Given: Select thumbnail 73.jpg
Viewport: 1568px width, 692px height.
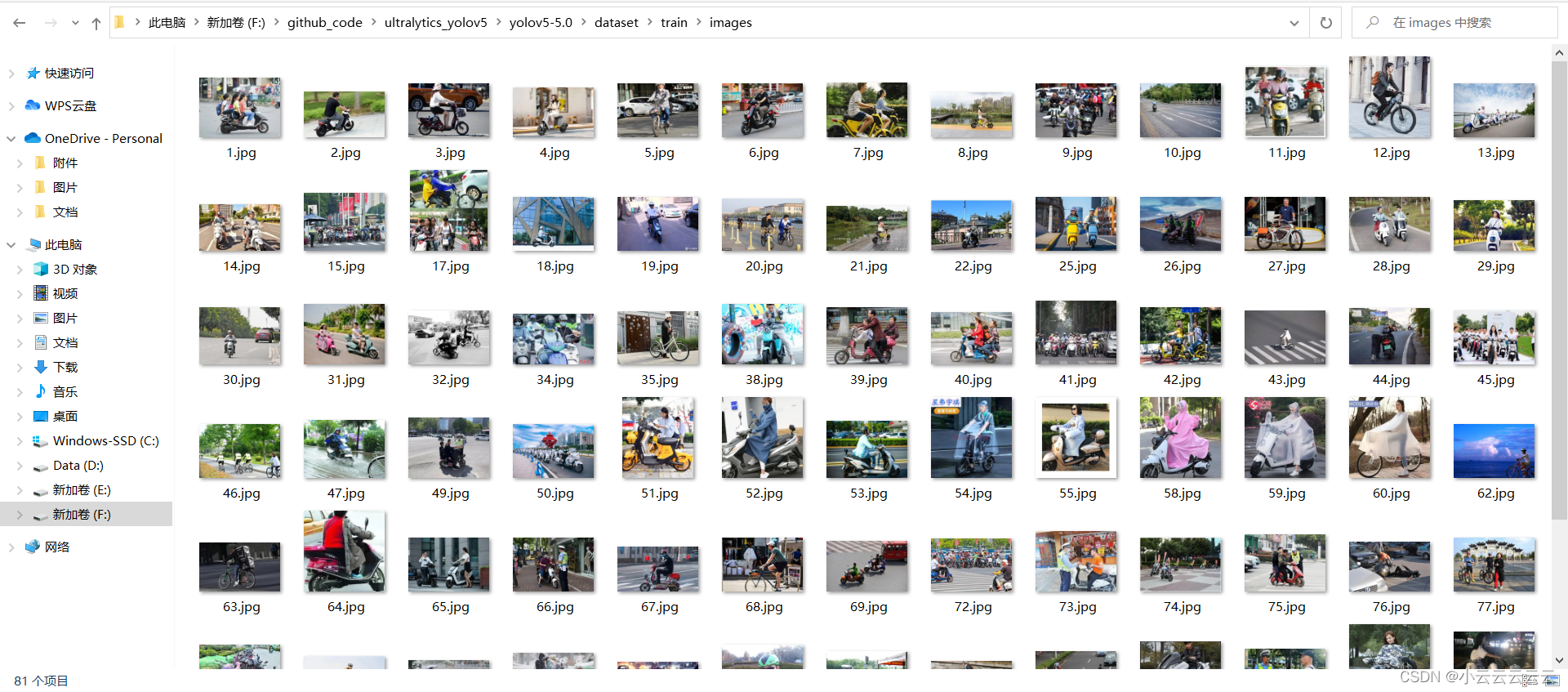Looking at the screenshot, I should click(x=1076, y=561).
